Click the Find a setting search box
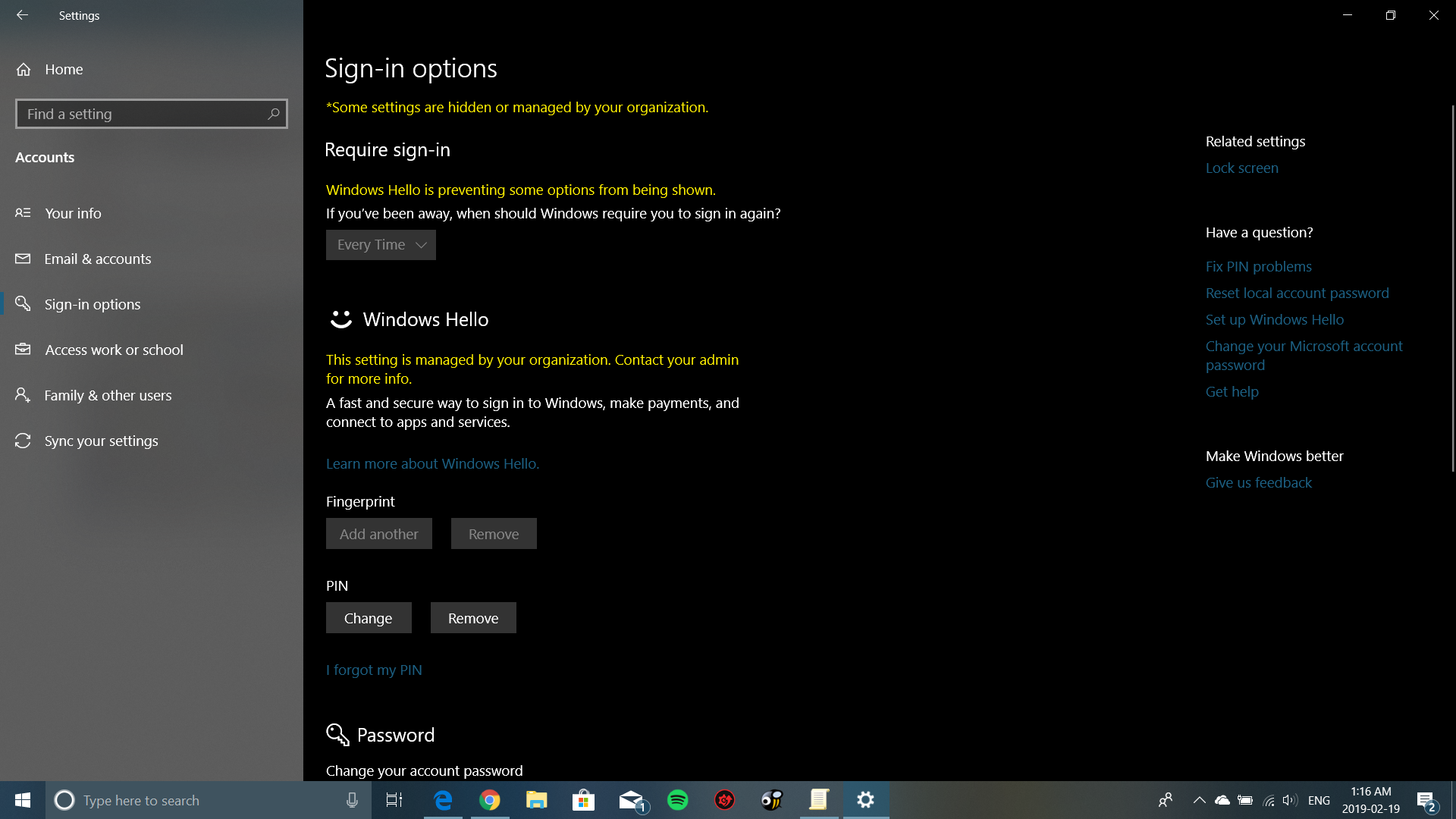Image resolution: width=1456 pixels, height=819 pixels. [x=152, y=114]
